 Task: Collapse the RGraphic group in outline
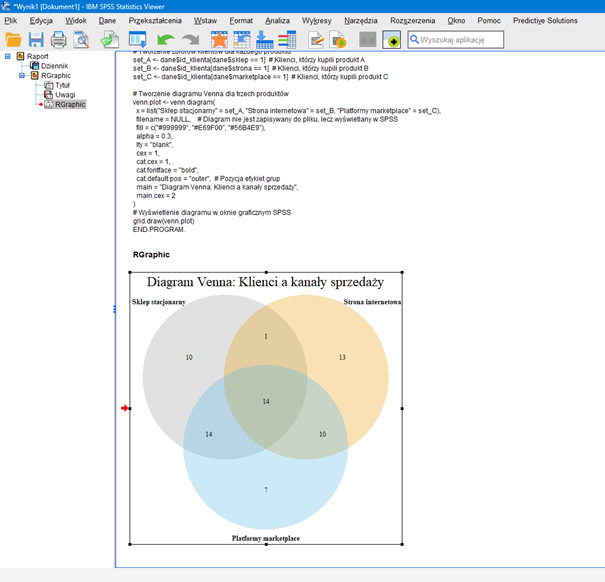click(x=22, y=76)
